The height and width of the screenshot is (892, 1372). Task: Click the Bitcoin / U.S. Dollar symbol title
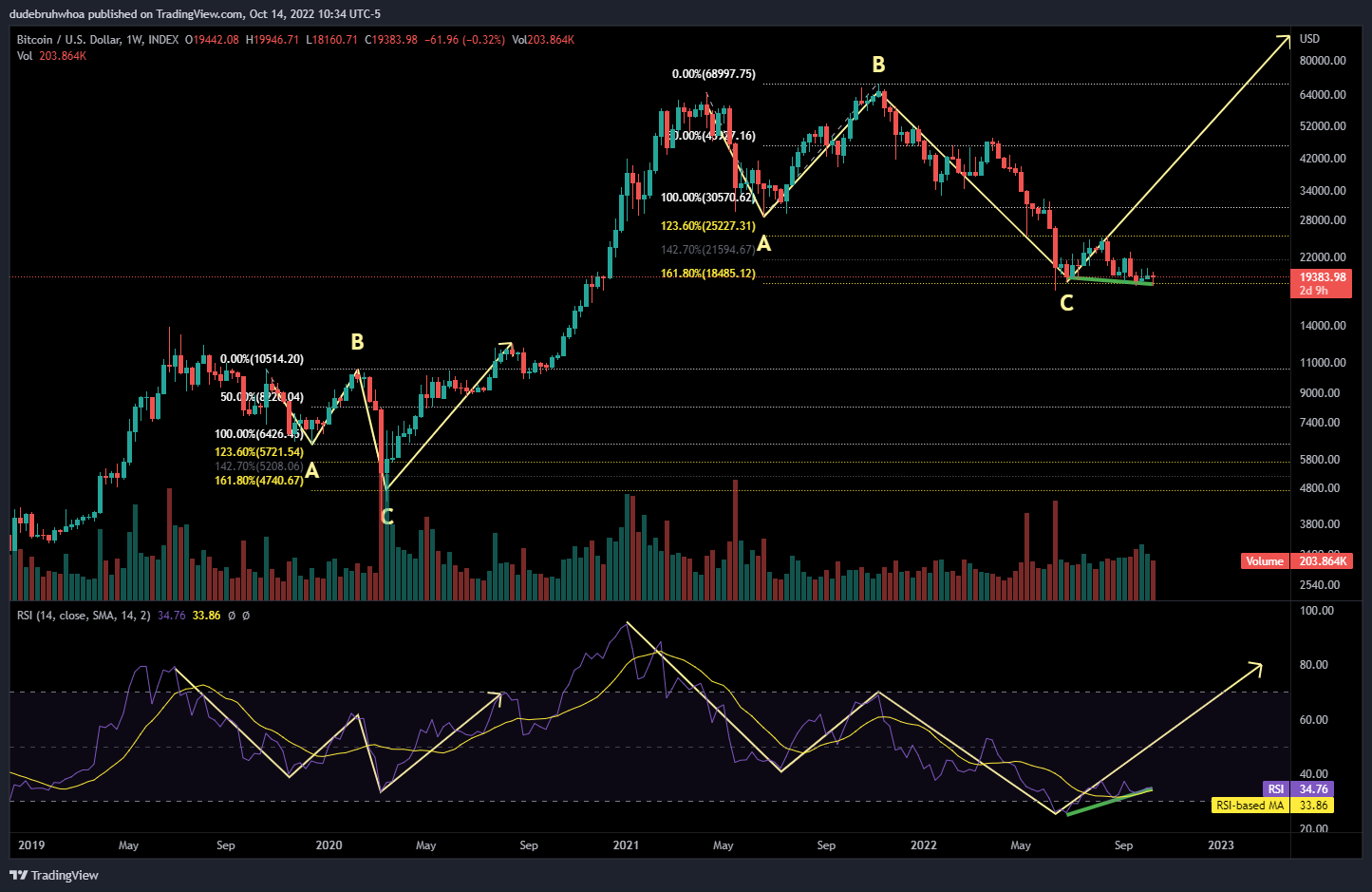tap(98, 40)
